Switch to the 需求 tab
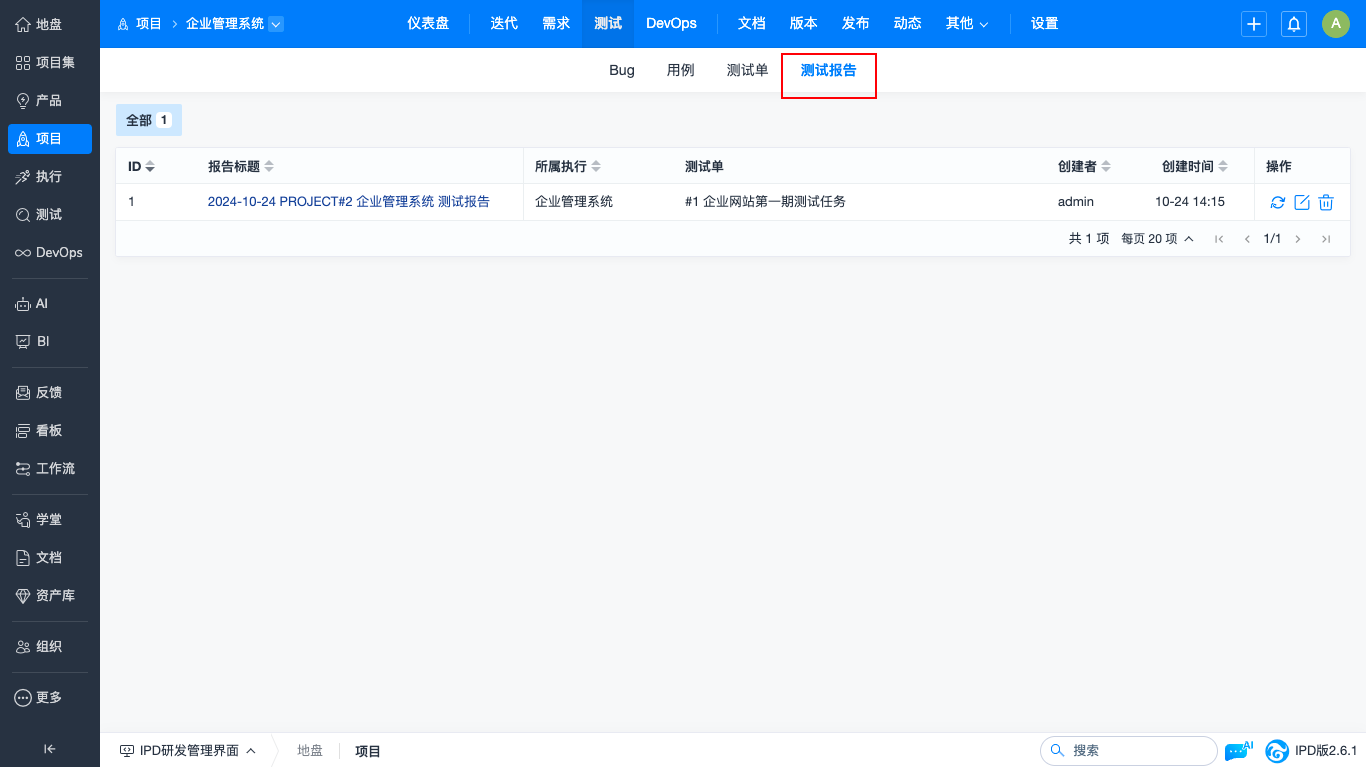Viewport: 1366px width, 767px height. click(x=556, y=24)
